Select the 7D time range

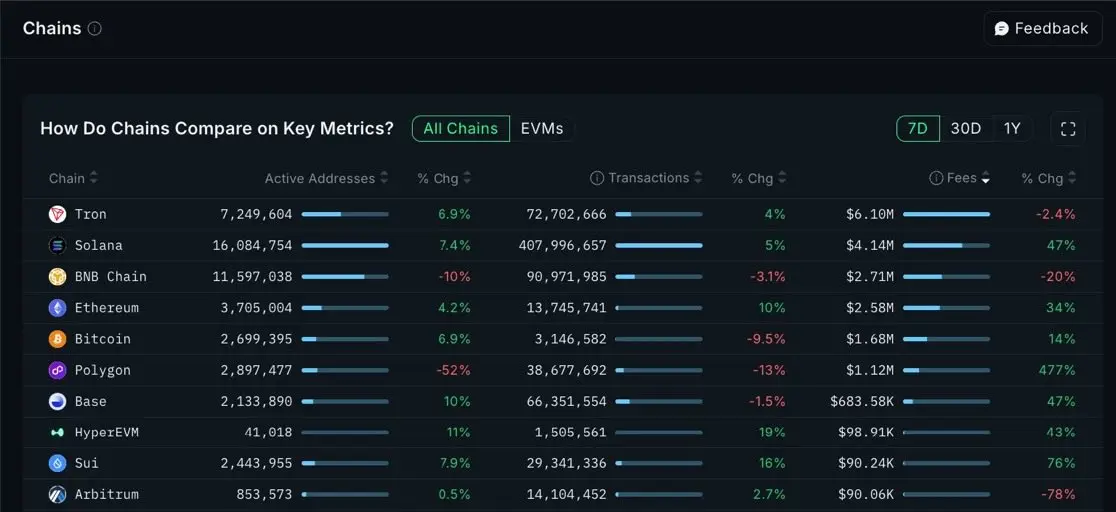click(917, 129)
